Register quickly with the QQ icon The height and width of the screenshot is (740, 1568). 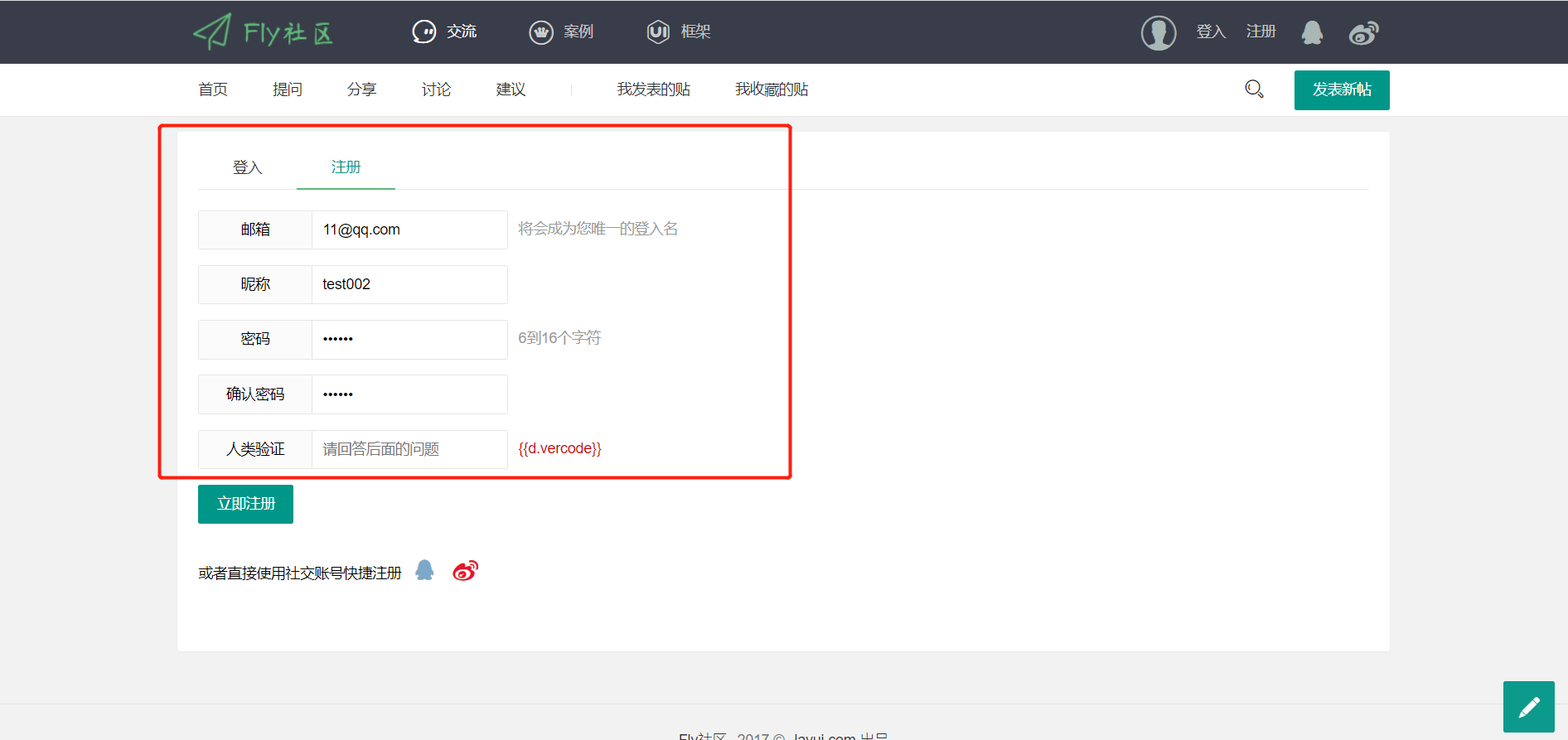tap(424, 570)
